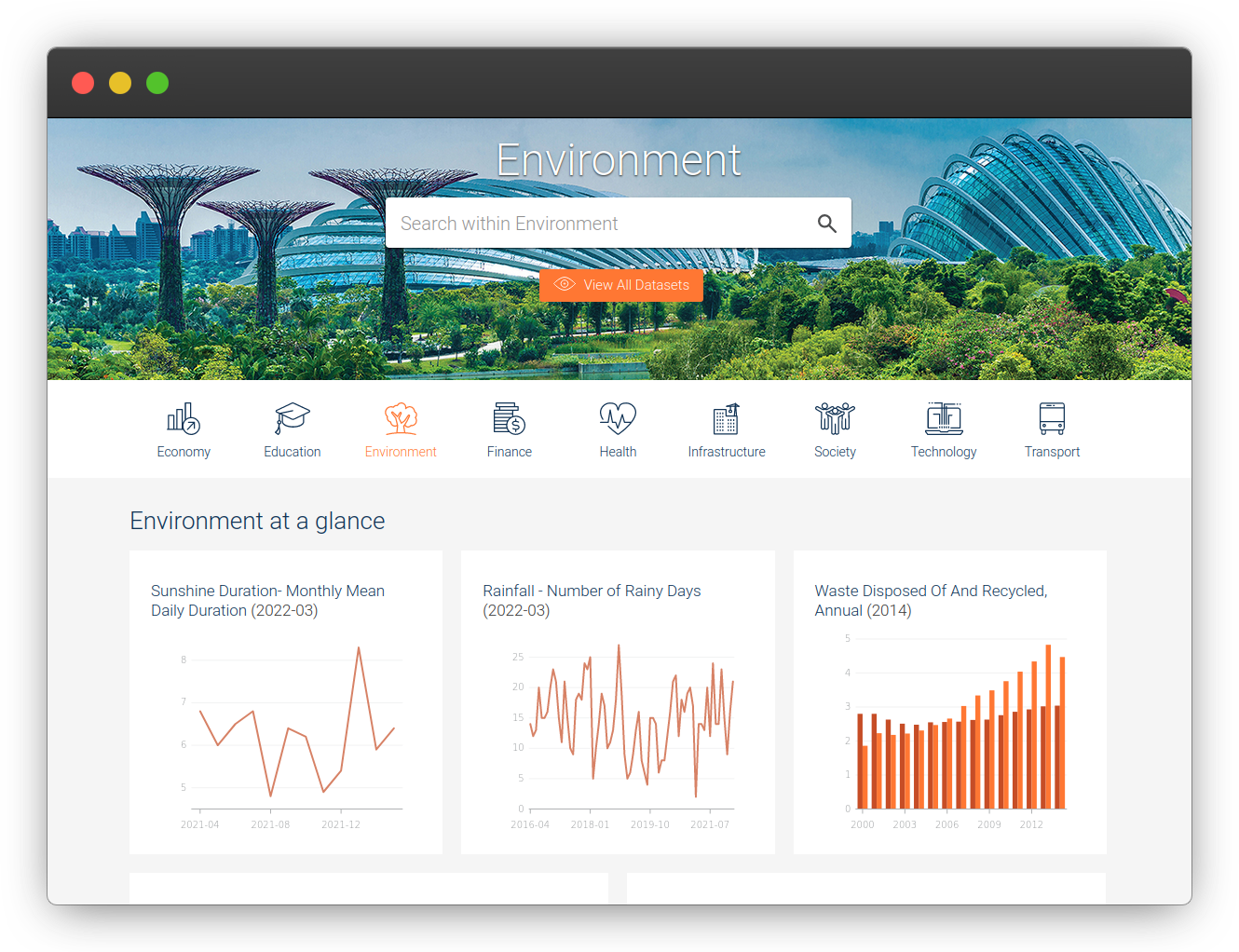
Task: Click the View All Datasets button
Action: (621, 285)
